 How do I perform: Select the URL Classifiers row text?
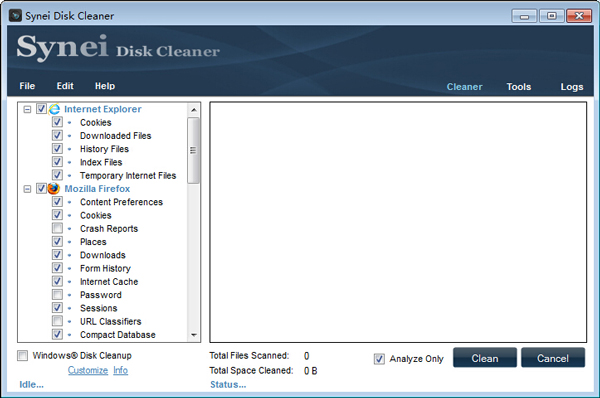(x=111, y=321)
